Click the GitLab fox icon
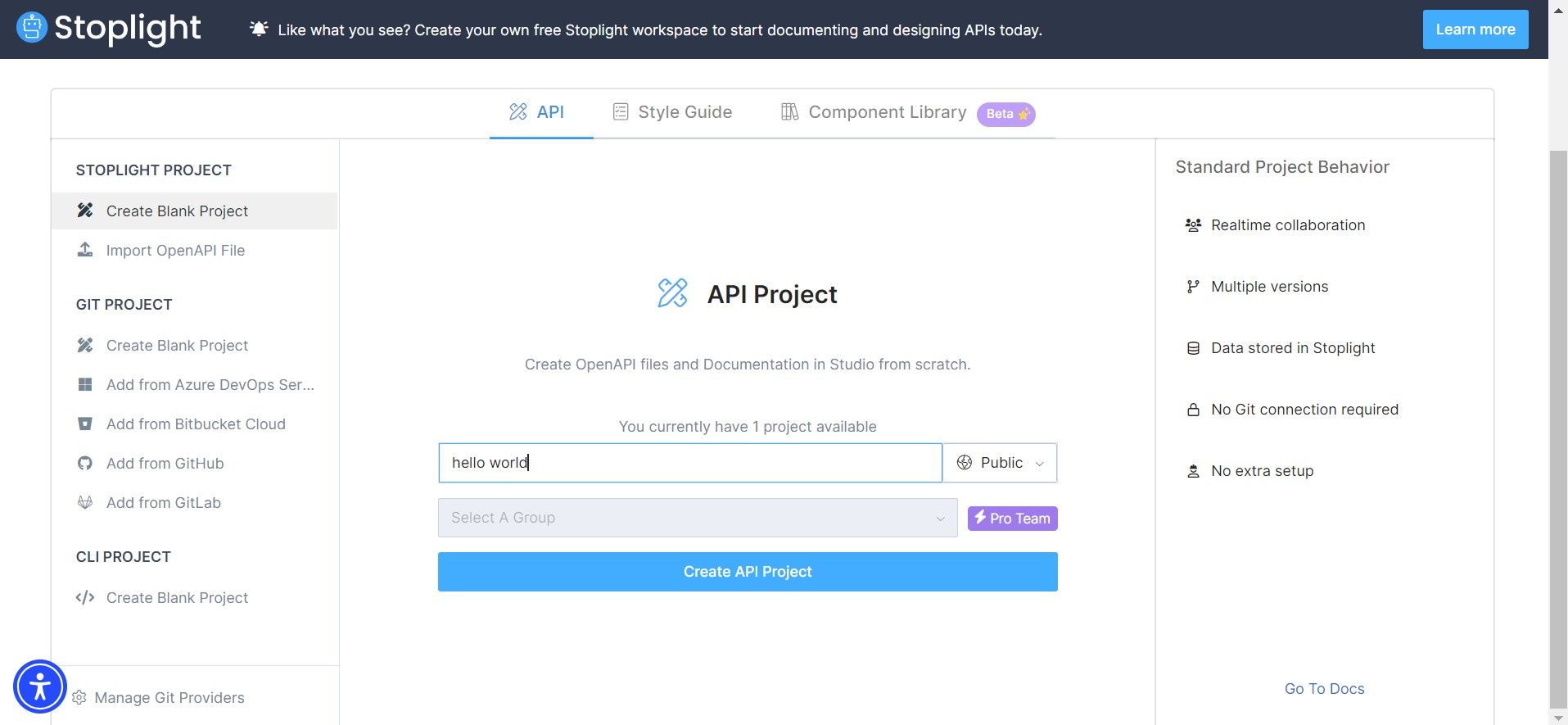 (x=85, y=502)
